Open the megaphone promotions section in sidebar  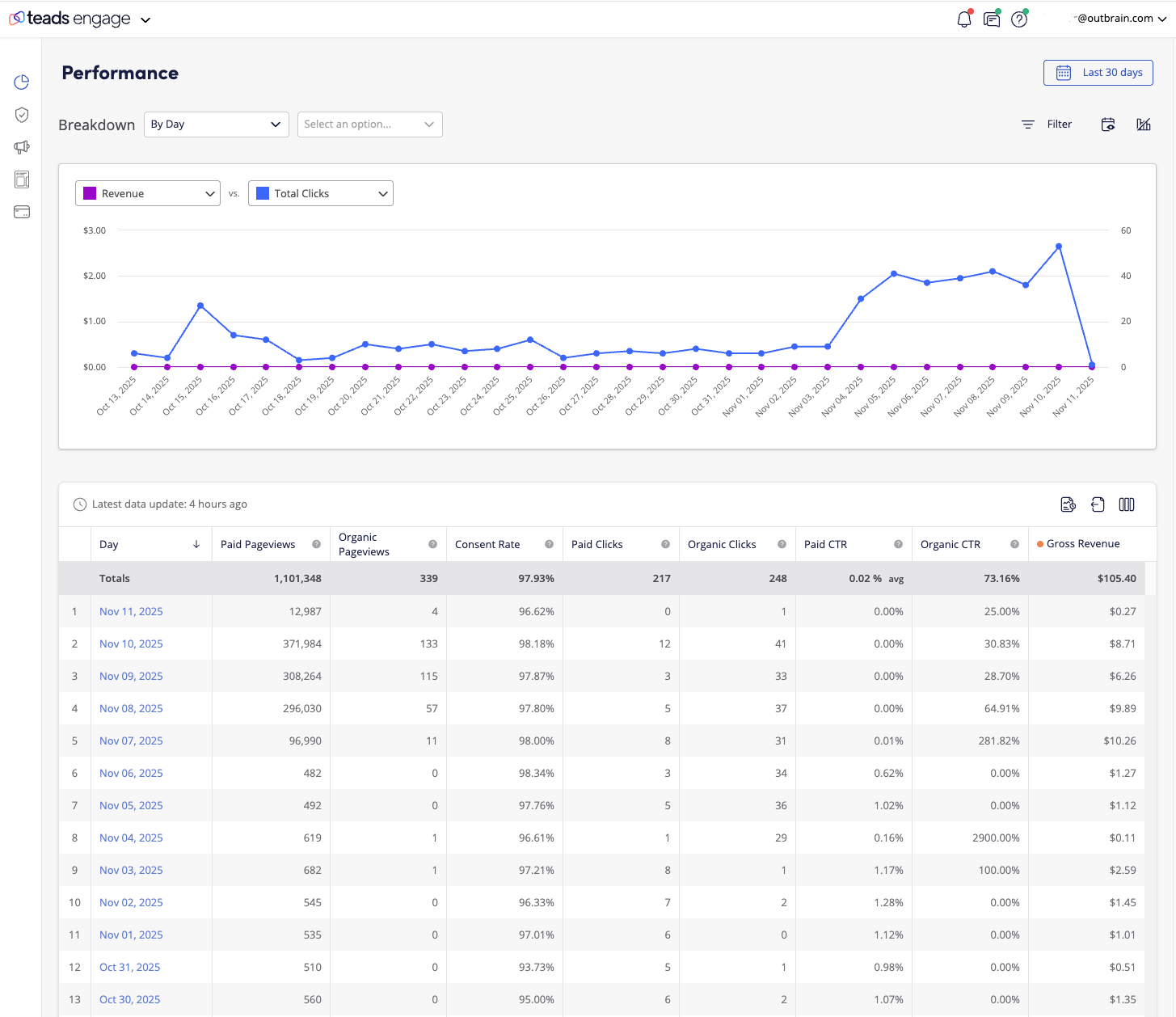[x=22, y=147]
